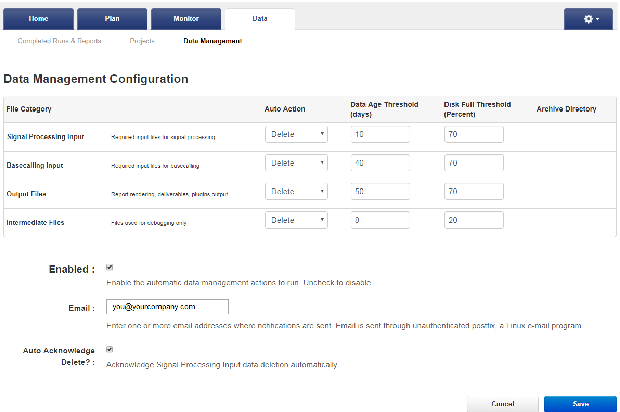Switch to the Home tab
The width and height of the screenshot is (620, 412).
coord(38,19)
